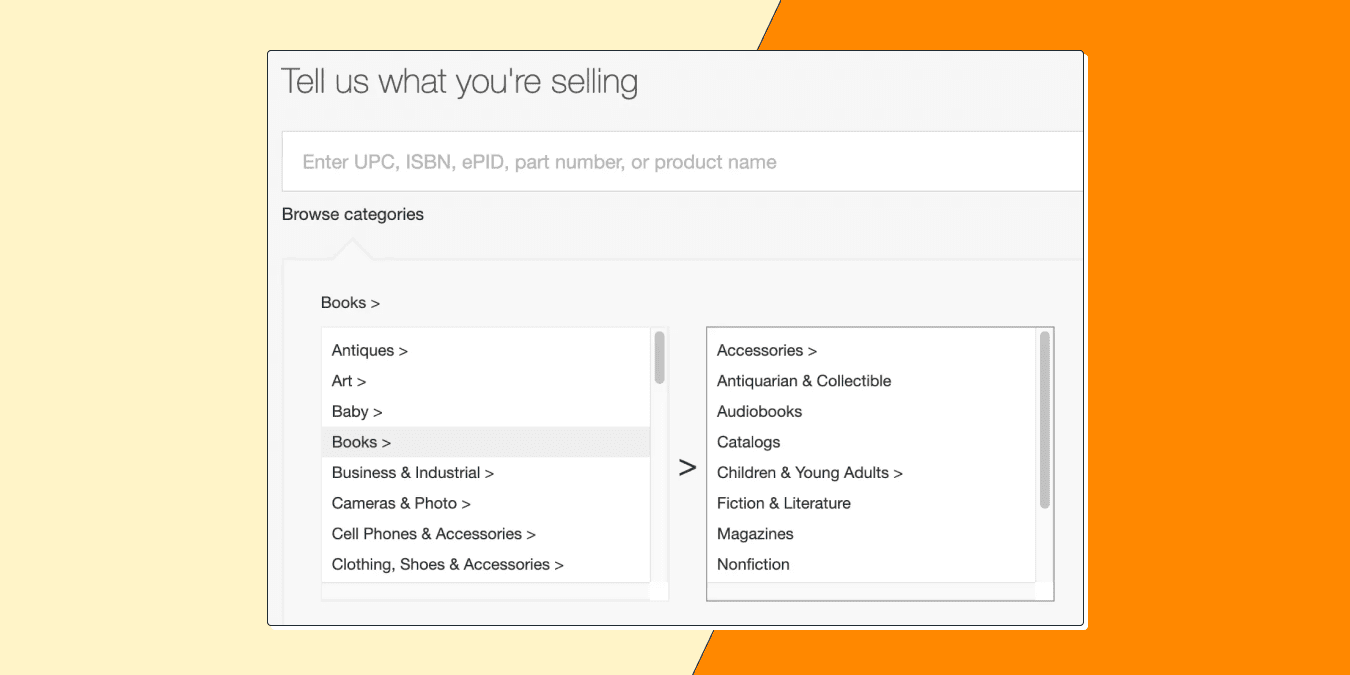Expand the Accessories subcategory
The width and height of the screenshot is (1350, 675).
(x=766, y=350)
